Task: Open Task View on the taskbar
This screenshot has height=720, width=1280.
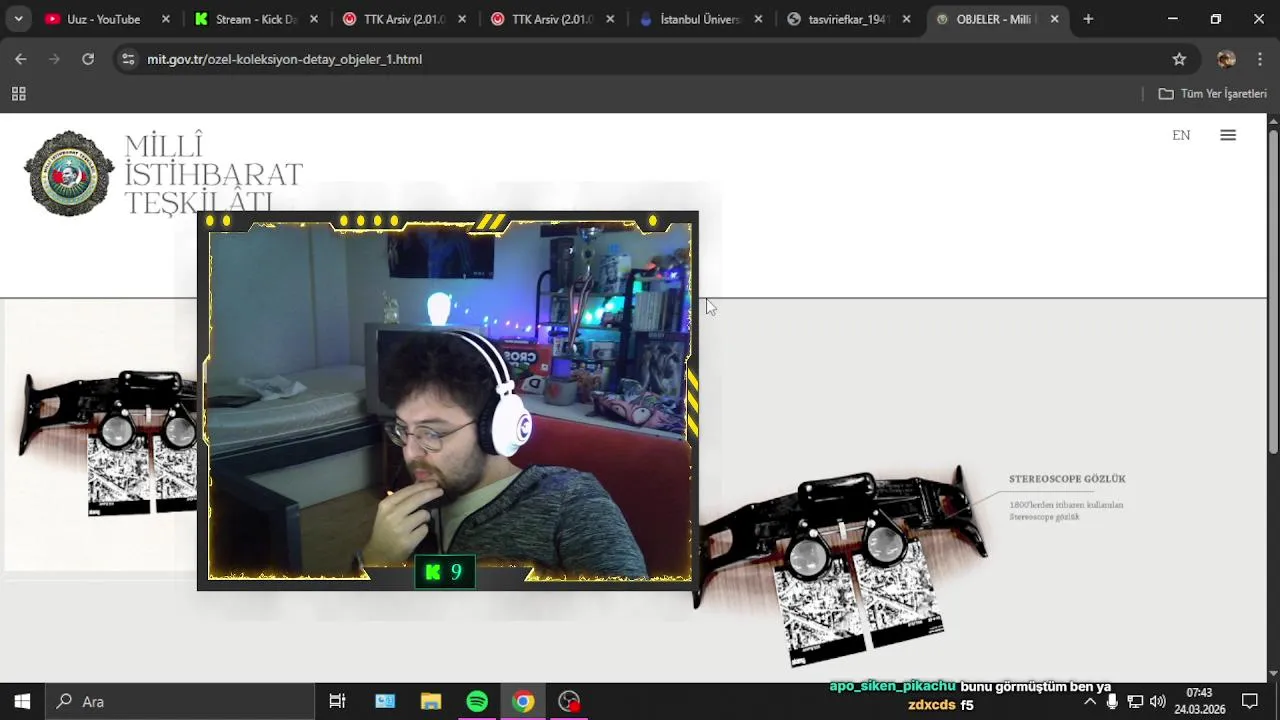Action: click(337, 701)
